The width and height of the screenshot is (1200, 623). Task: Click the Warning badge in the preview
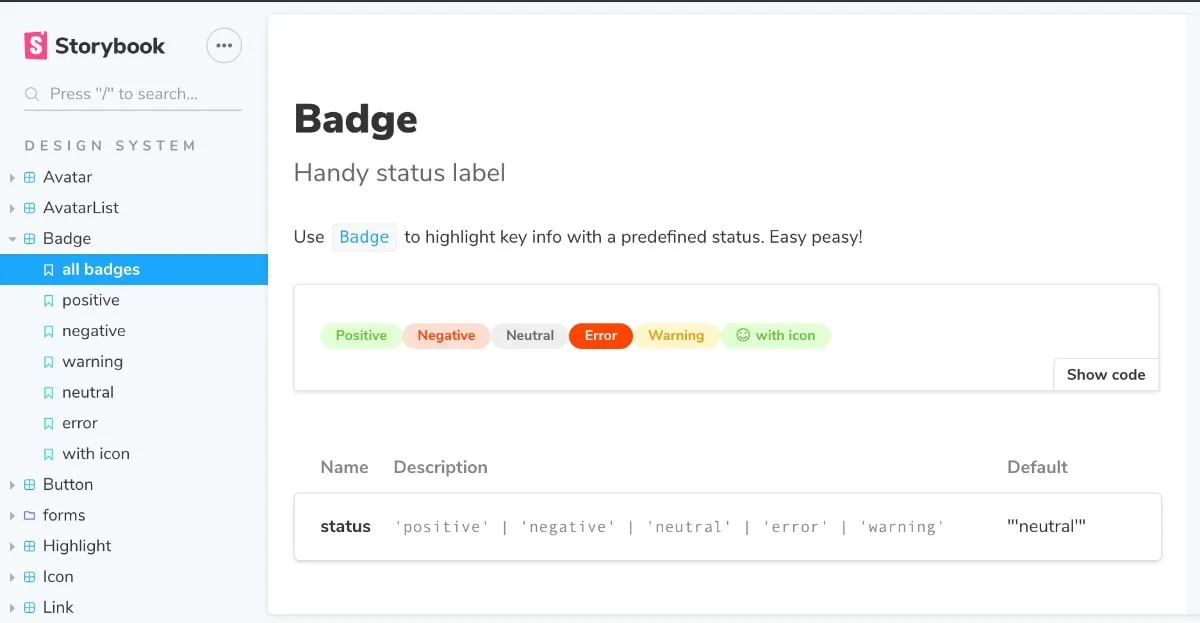677,335
